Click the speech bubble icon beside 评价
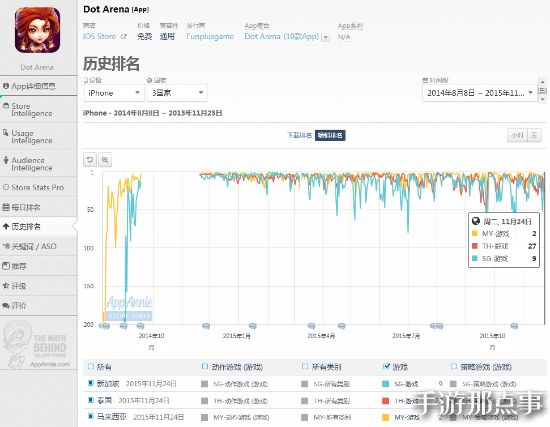 [6, 305]
